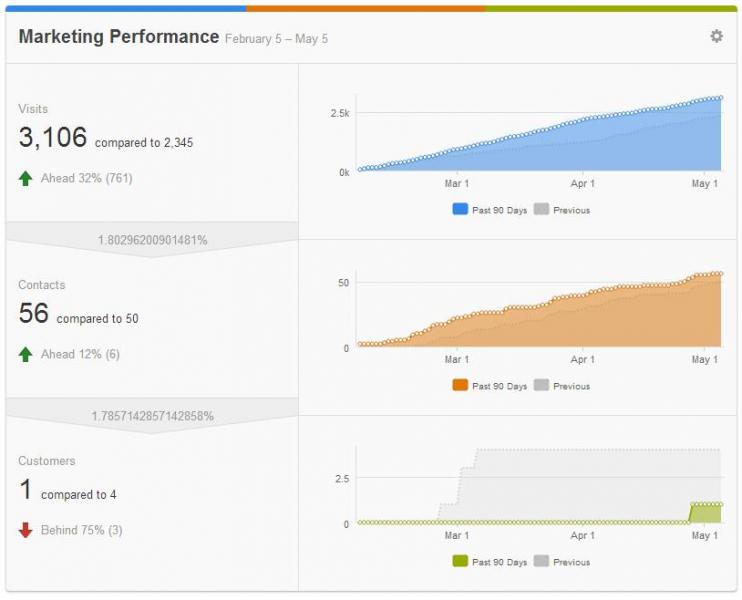This screenshot has width=742, height=600.
Task: Click the green up arrow beside Contacts
Action: [26, 354]
